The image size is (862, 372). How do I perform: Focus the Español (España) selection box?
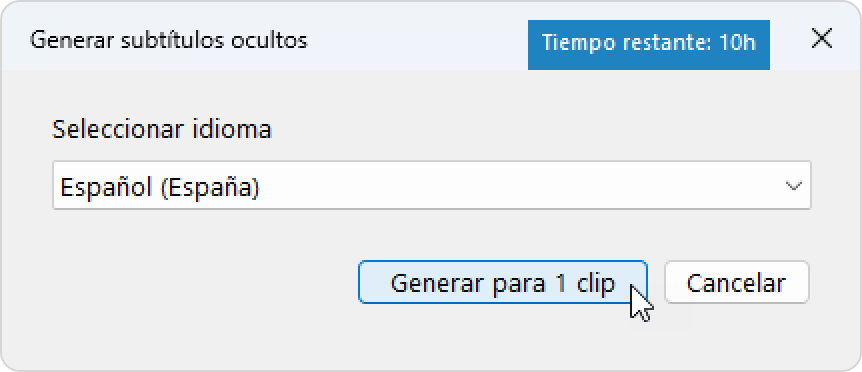432,185
